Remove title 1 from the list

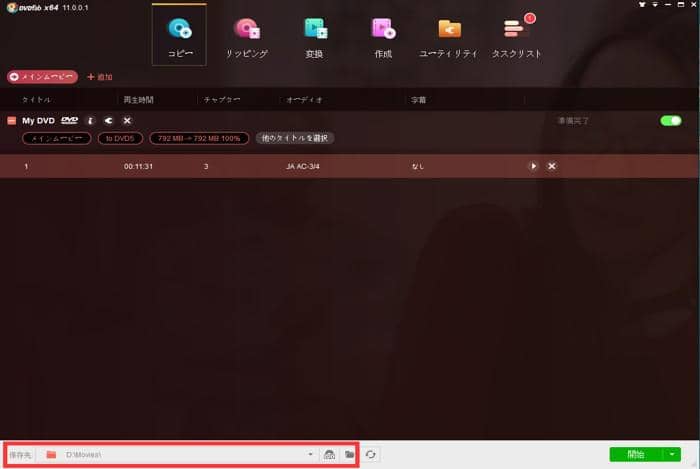pyautogui.click(x=552, y=166)
